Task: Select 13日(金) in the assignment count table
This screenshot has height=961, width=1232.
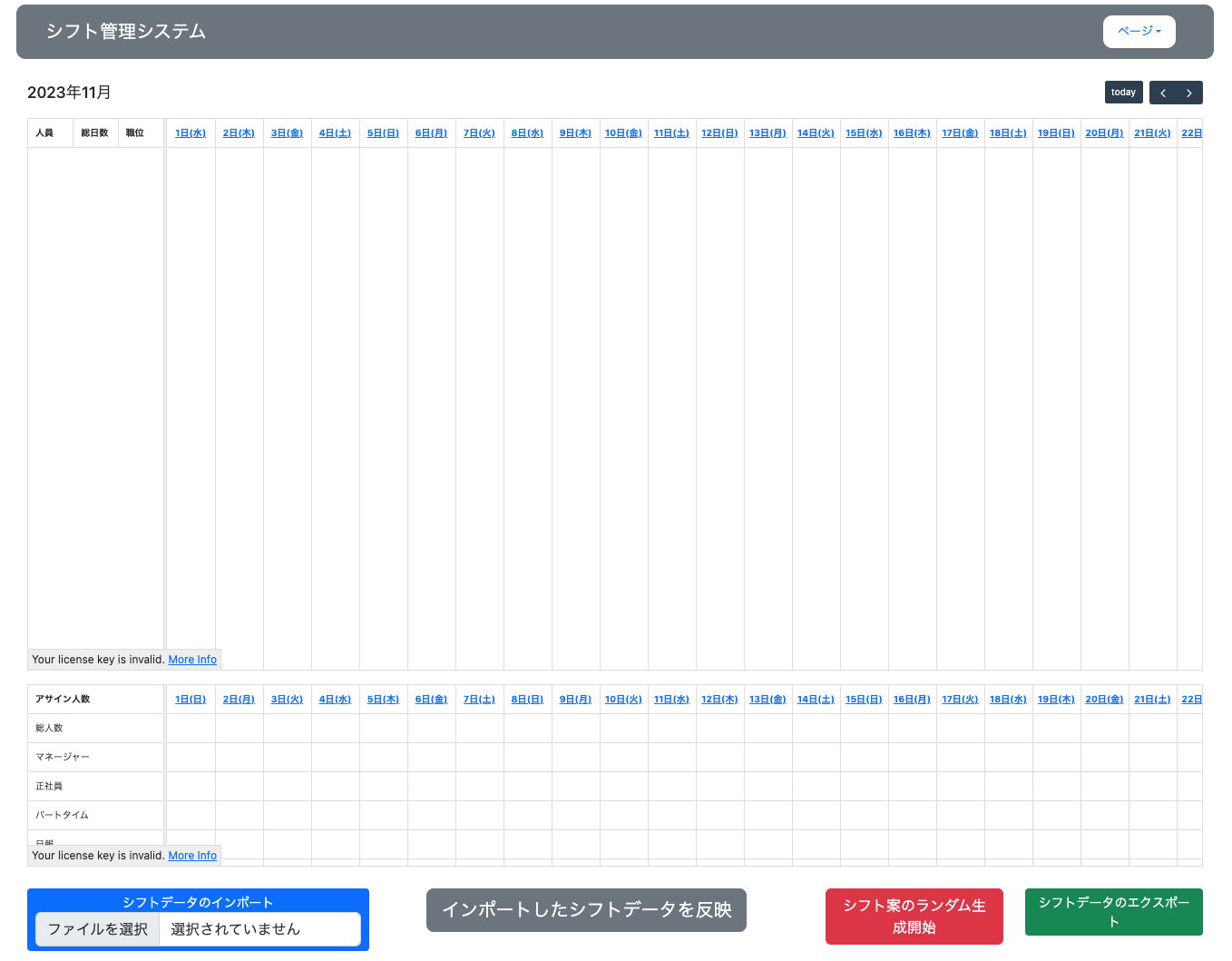Action: [x=768, y=700]
